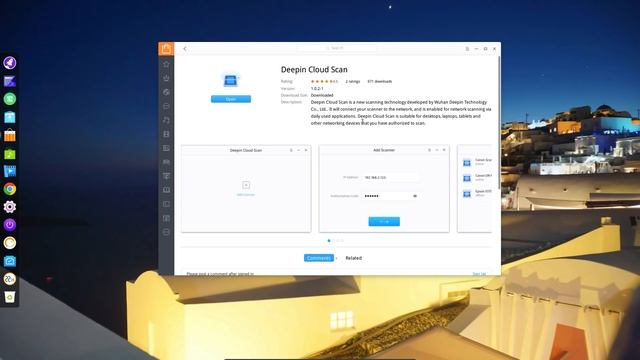Click the Search field in store header
640x360 pixels.
[337, 48]
